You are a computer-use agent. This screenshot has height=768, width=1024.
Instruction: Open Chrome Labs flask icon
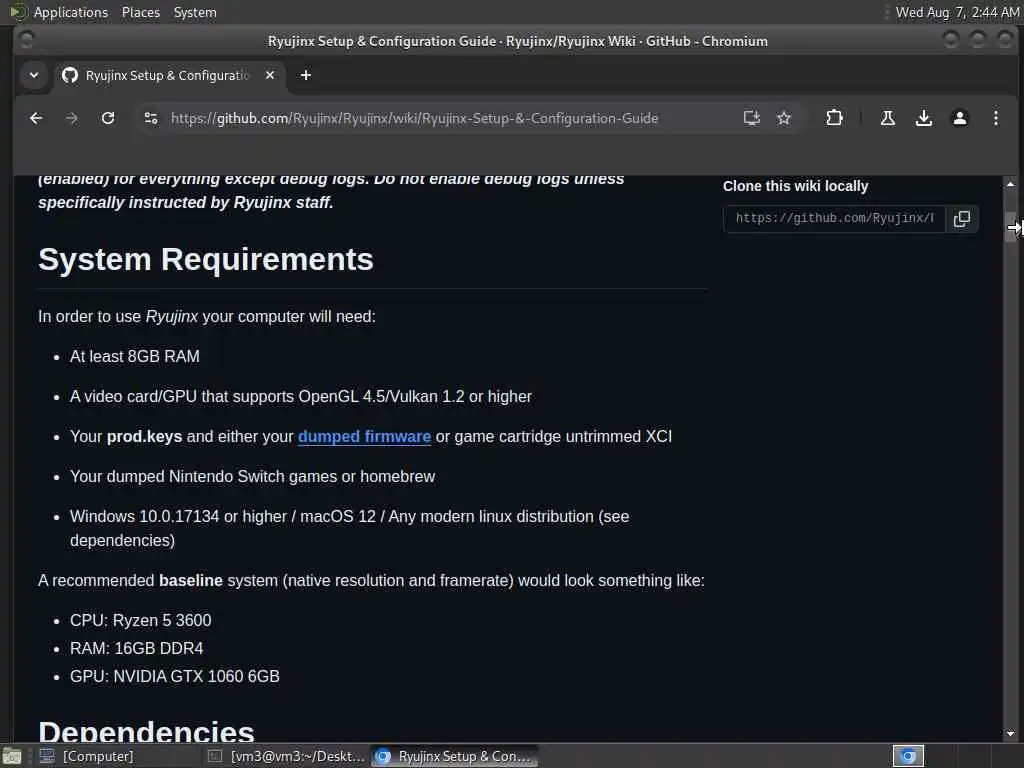pos(888,118)
